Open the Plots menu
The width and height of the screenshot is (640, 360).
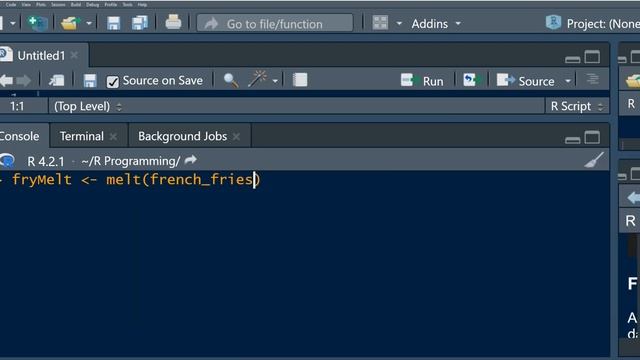tap(41, 4)
